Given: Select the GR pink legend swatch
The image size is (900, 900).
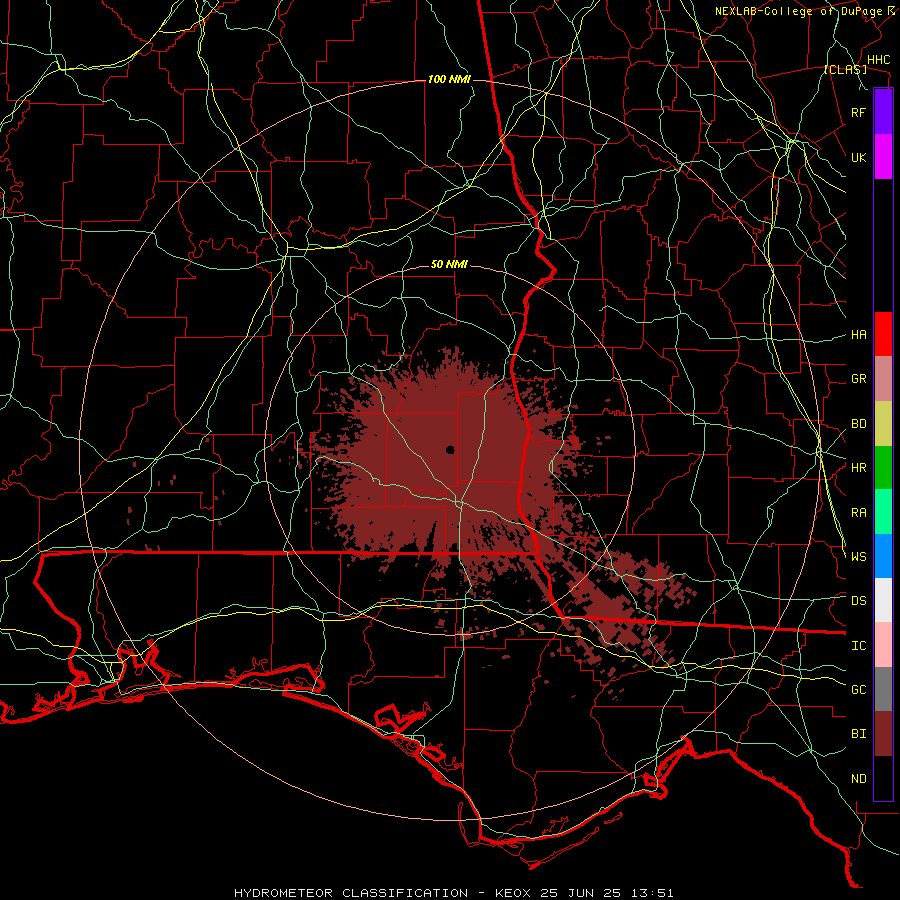Looking at the screenshot, I should click(883, 379).
